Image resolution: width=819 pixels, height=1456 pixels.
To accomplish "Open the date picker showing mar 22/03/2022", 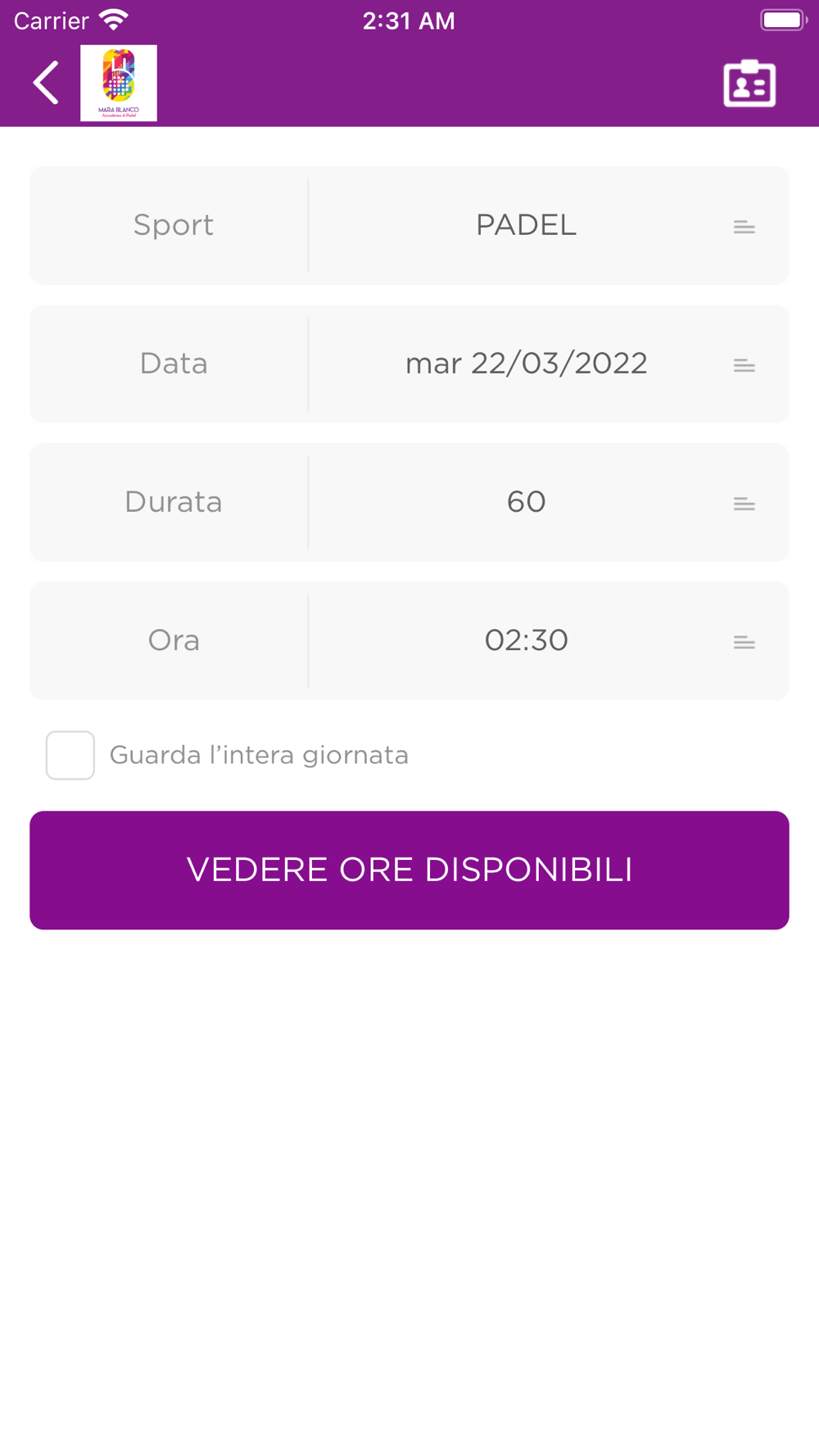I will tap(526, 364).
